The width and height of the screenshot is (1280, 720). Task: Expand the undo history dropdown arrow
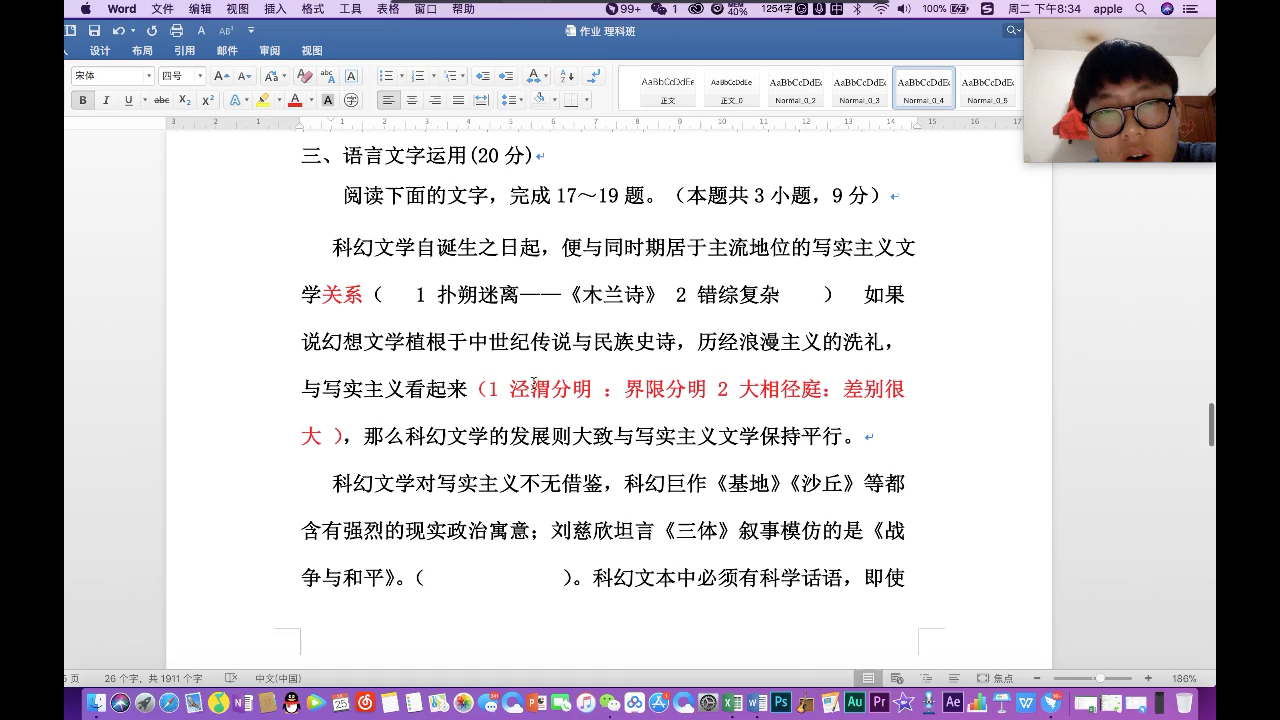[x=133, y=31]
